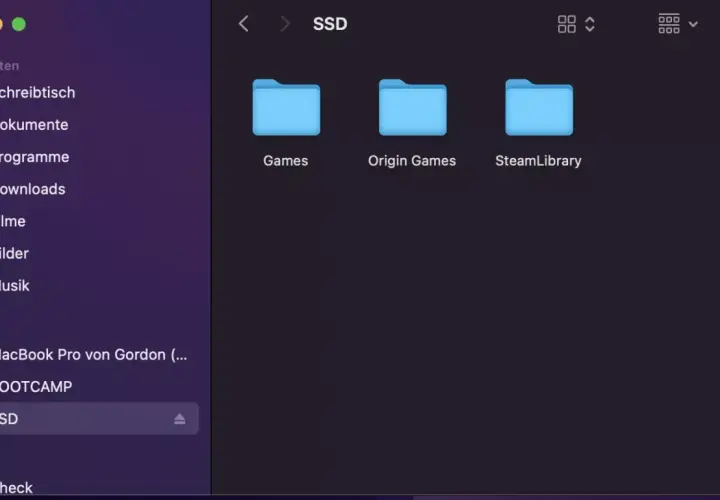Image resolution: width=720 pixels, height=500 pixels.
Task: Click the SSD window title
Action: (x=330, y=24)
